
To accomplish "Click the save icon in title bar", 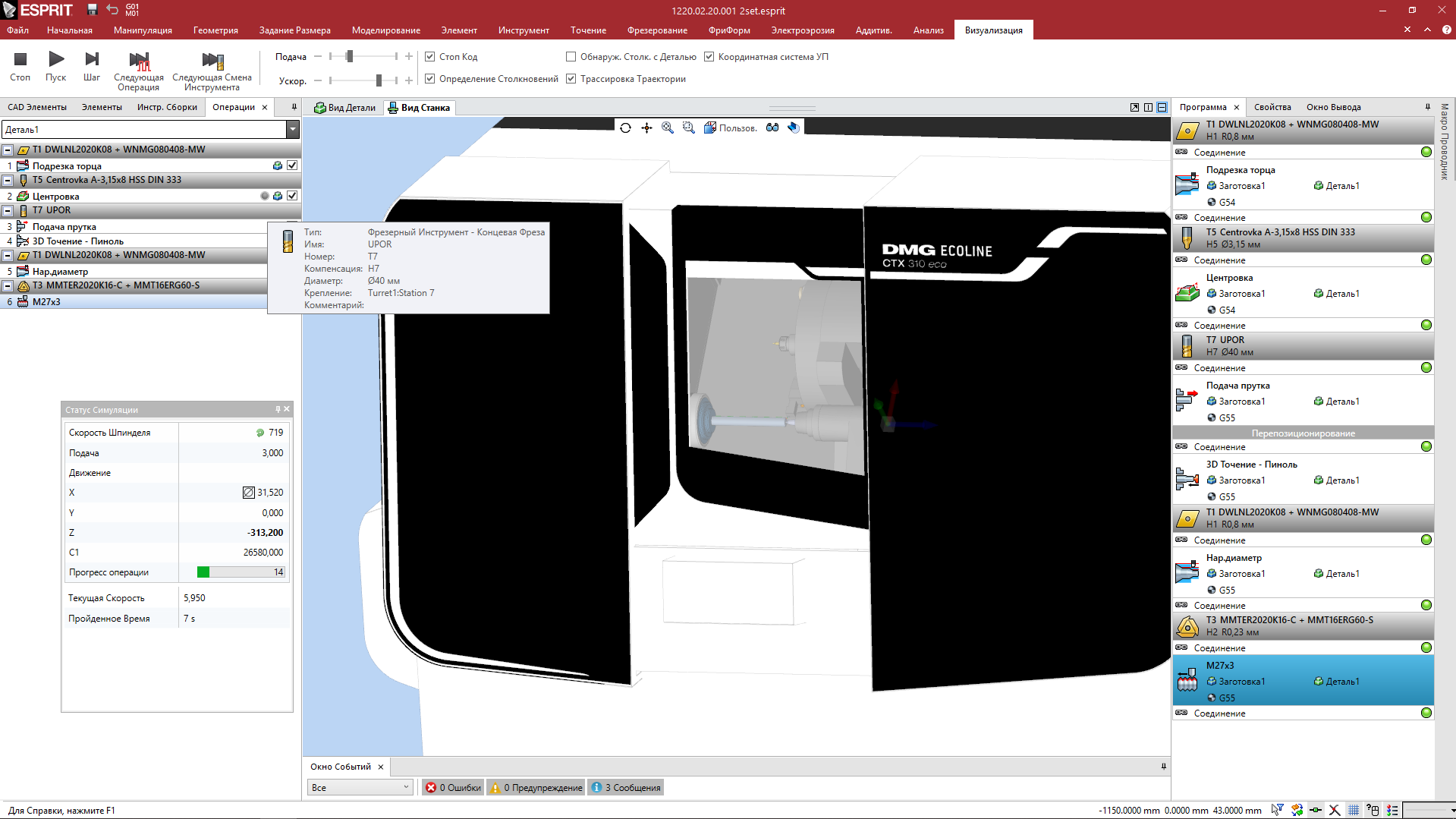I will tap(92, 10).
